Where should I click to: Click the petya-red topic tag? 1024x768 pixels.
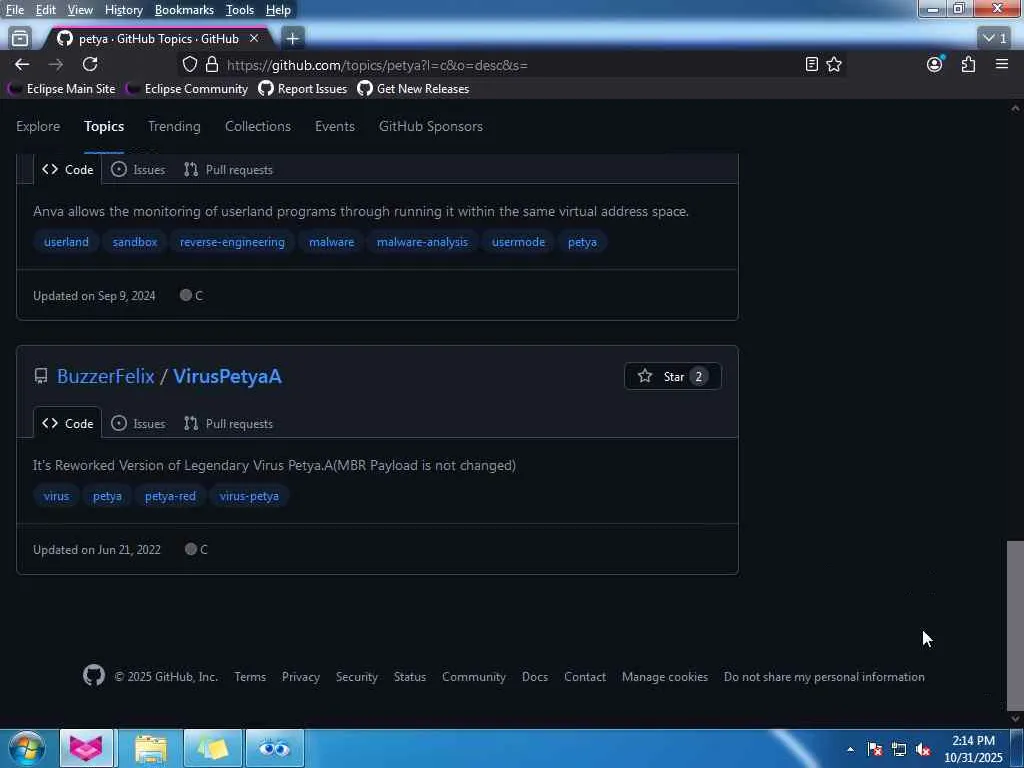click(170, 496)
